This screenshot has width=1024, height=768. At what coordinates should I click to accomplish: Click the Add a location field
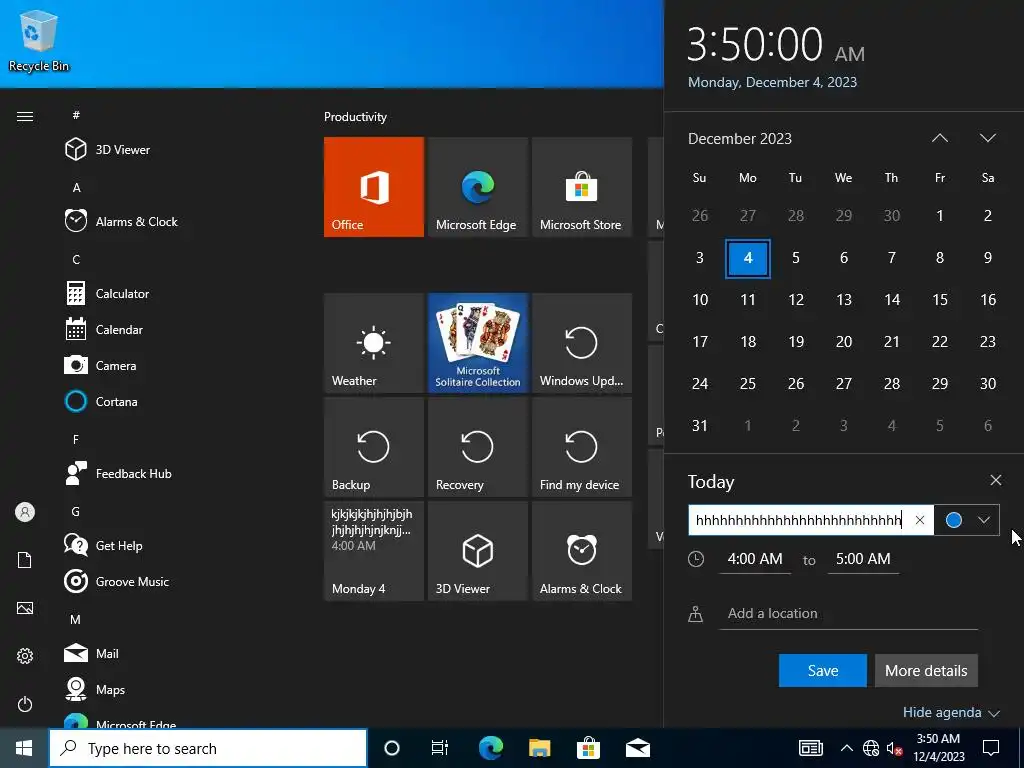(848, 613)
